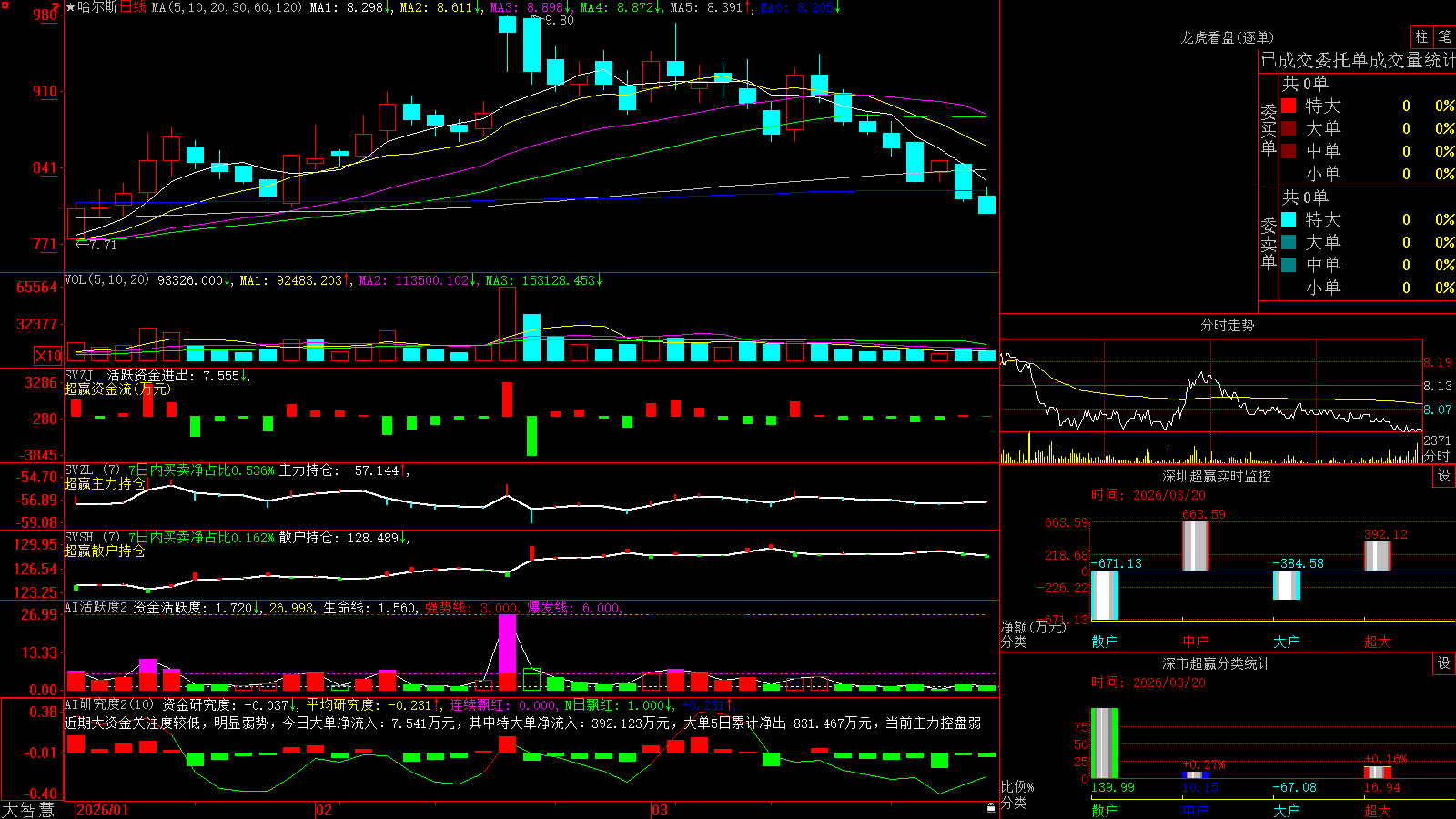The width and height of the screenshot is (1456, 819).
Task: Select the AI活跃度2 indicator label
Action: coord(96,607)
